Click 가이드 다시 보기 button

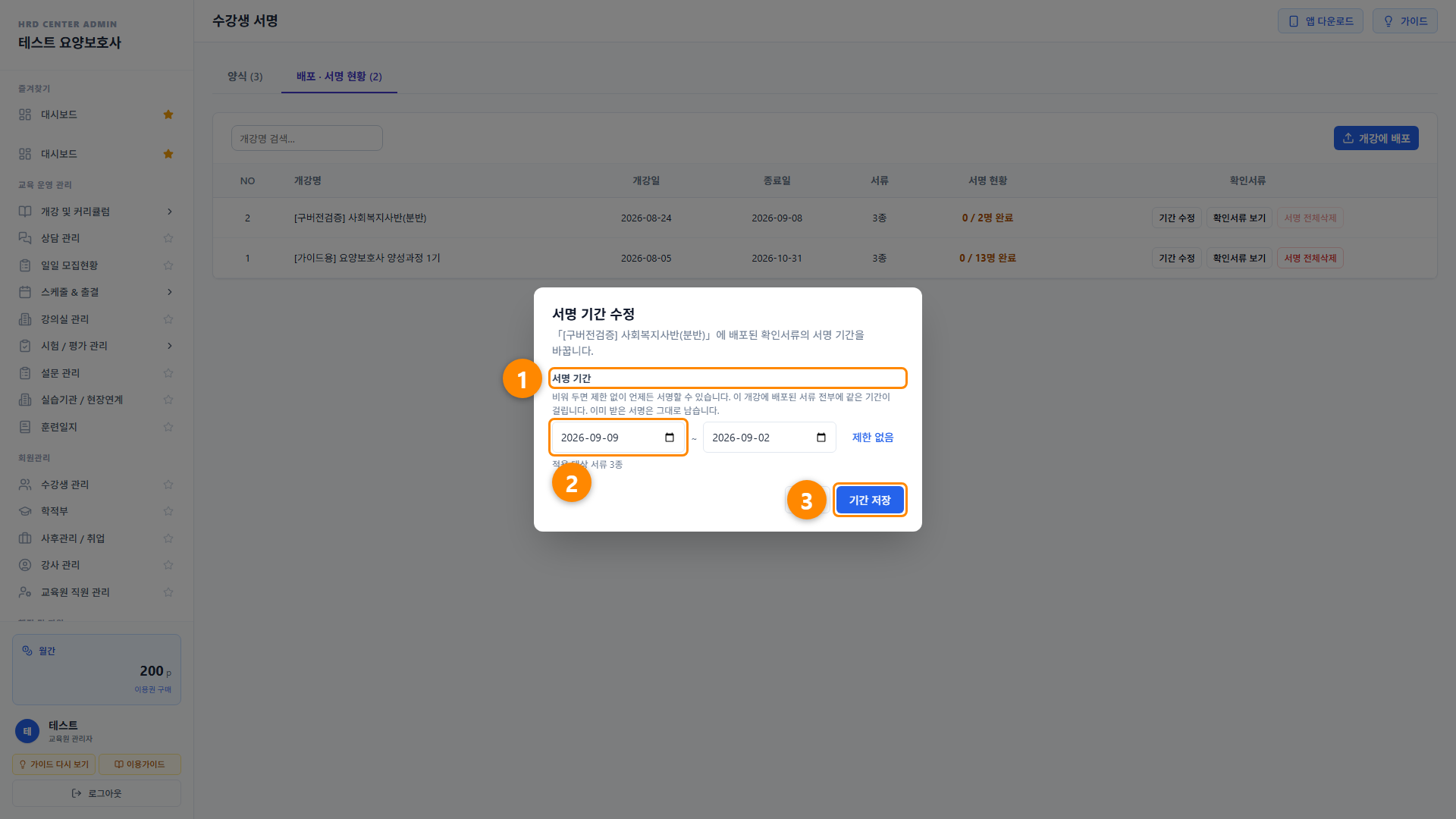coord(54,764)
